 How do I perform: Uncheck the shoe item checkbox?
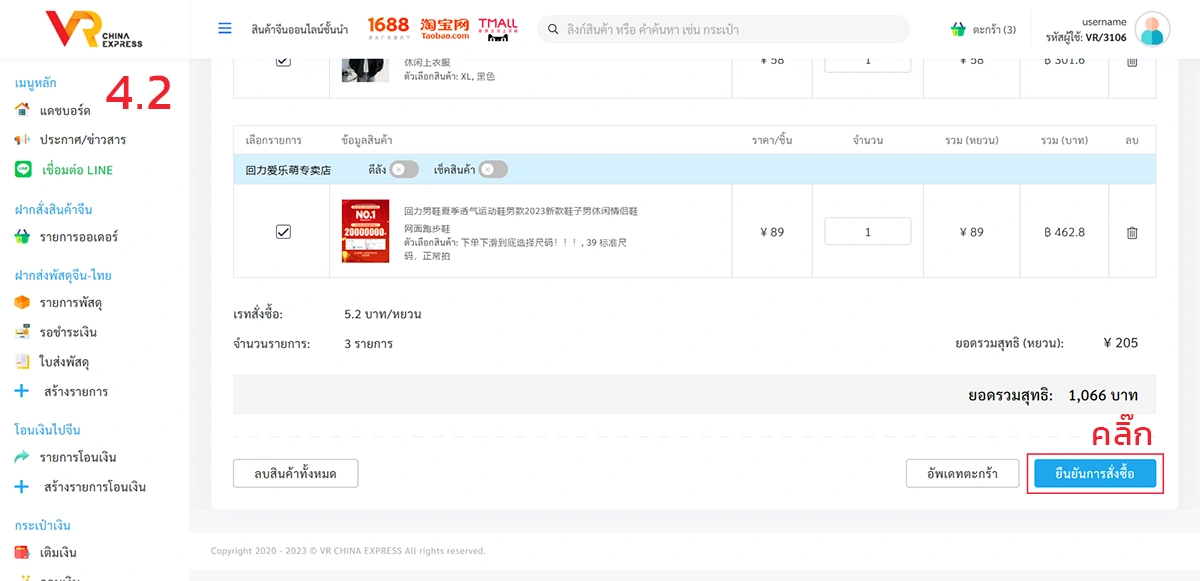[x=283, y=232]
